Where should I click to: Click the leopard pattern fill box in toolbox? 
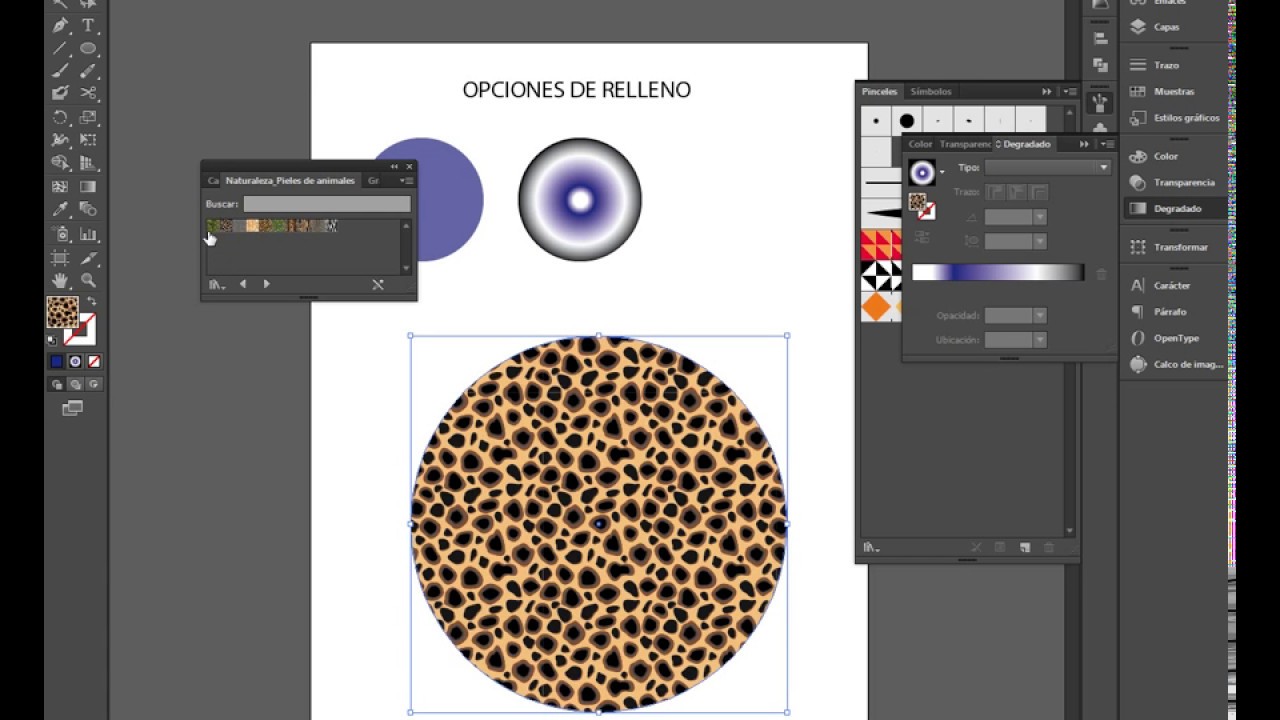[62, 312]
